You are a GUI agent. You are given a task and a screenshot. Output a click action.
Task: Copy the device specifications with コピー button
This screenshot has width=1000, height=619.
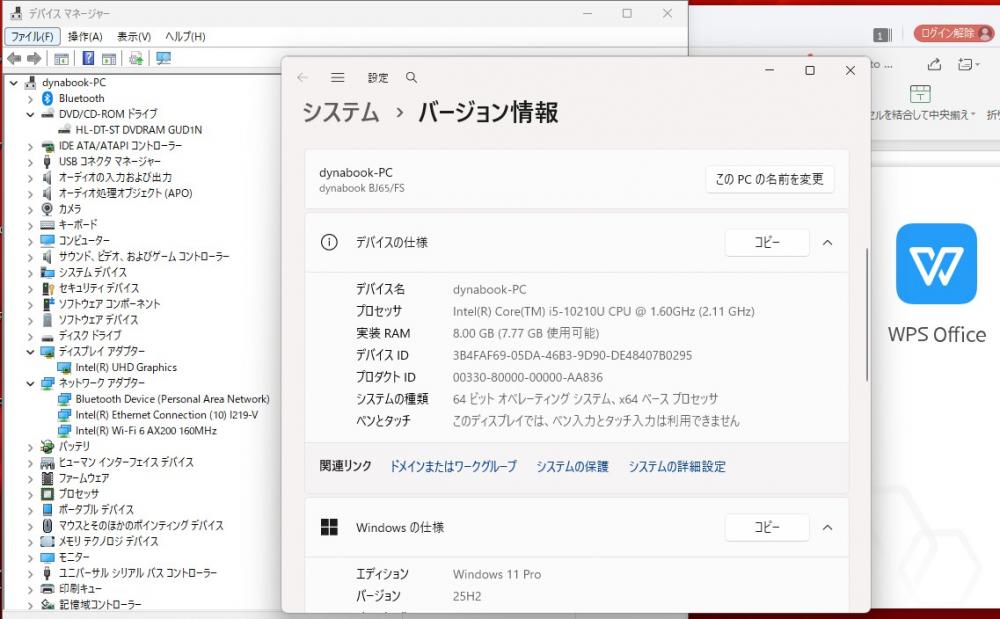(766, 242)
